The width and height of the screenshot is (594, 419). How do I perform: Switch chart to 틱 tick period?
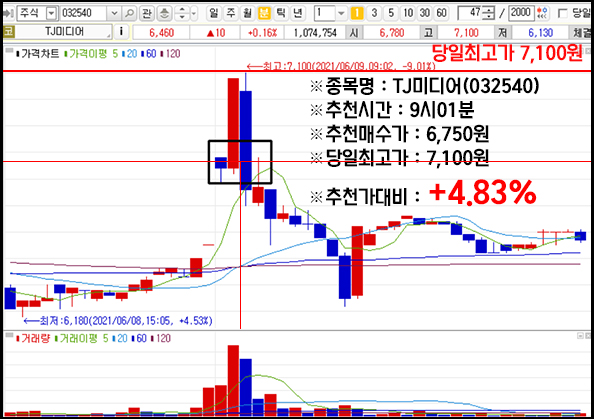[281, 13]
